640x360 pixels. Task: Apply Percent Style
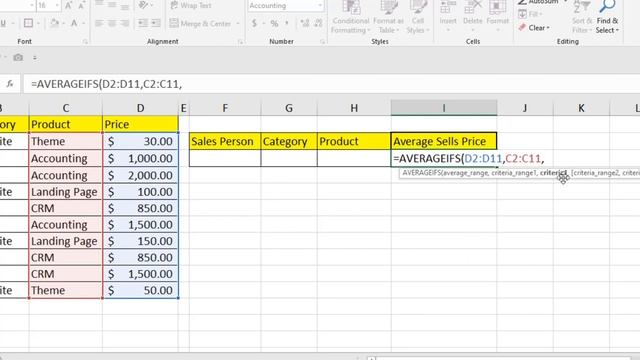[274, 23]
